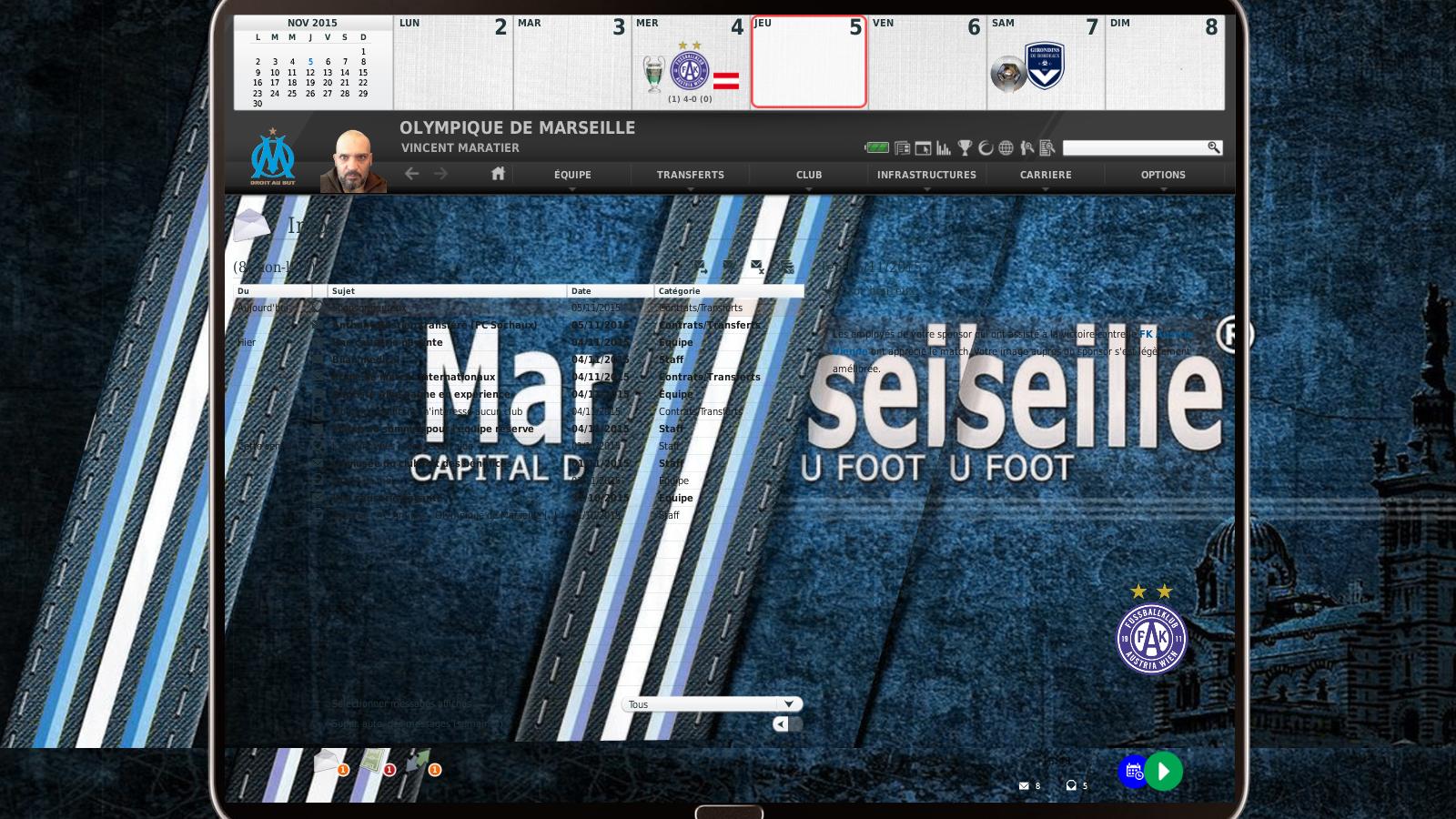This screenshot has width=1456, height=819.
Task: Open the OPTIONS menu
Action: point(1163,175)
